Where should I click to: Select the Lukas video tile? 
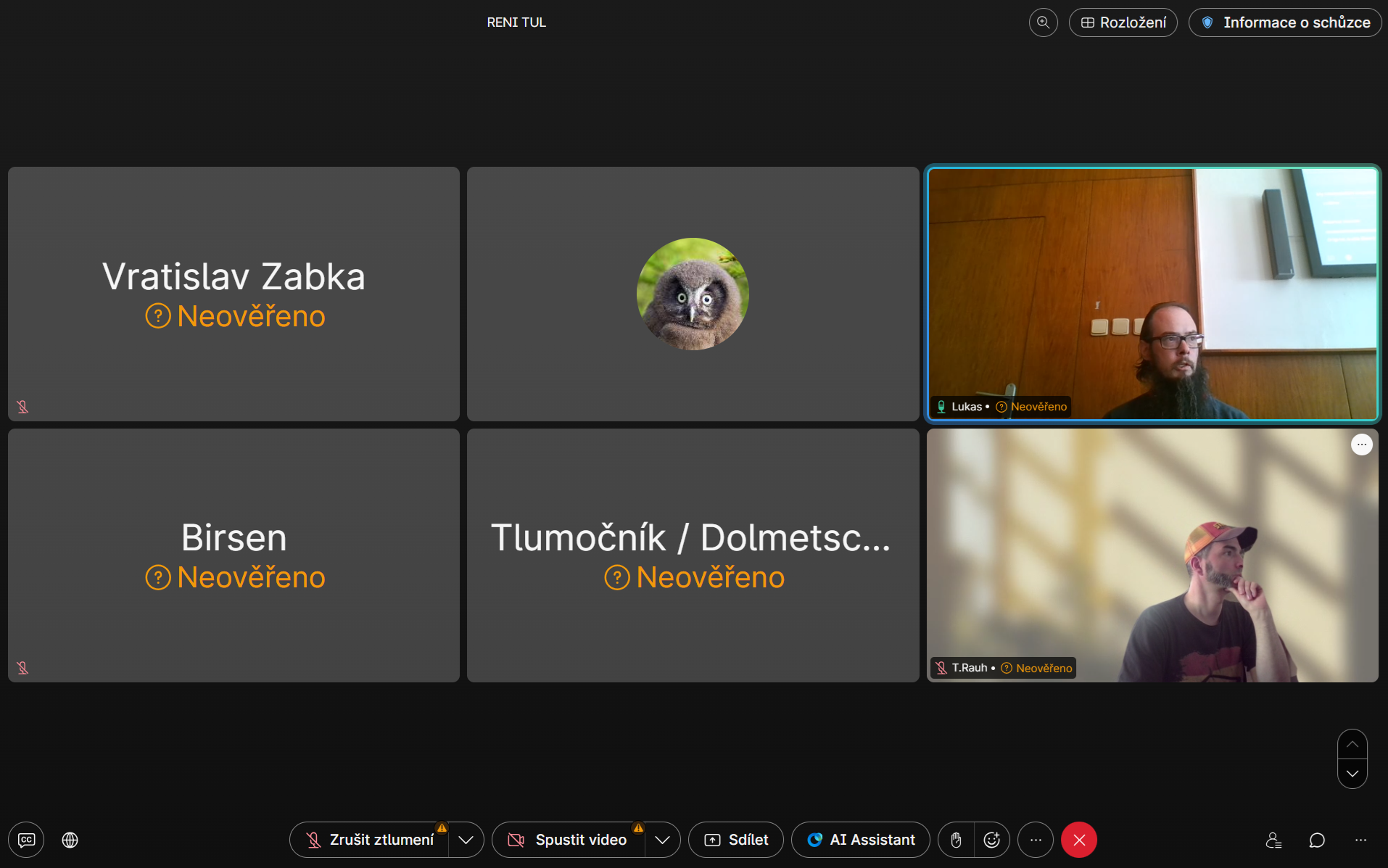coord(1152,294)
